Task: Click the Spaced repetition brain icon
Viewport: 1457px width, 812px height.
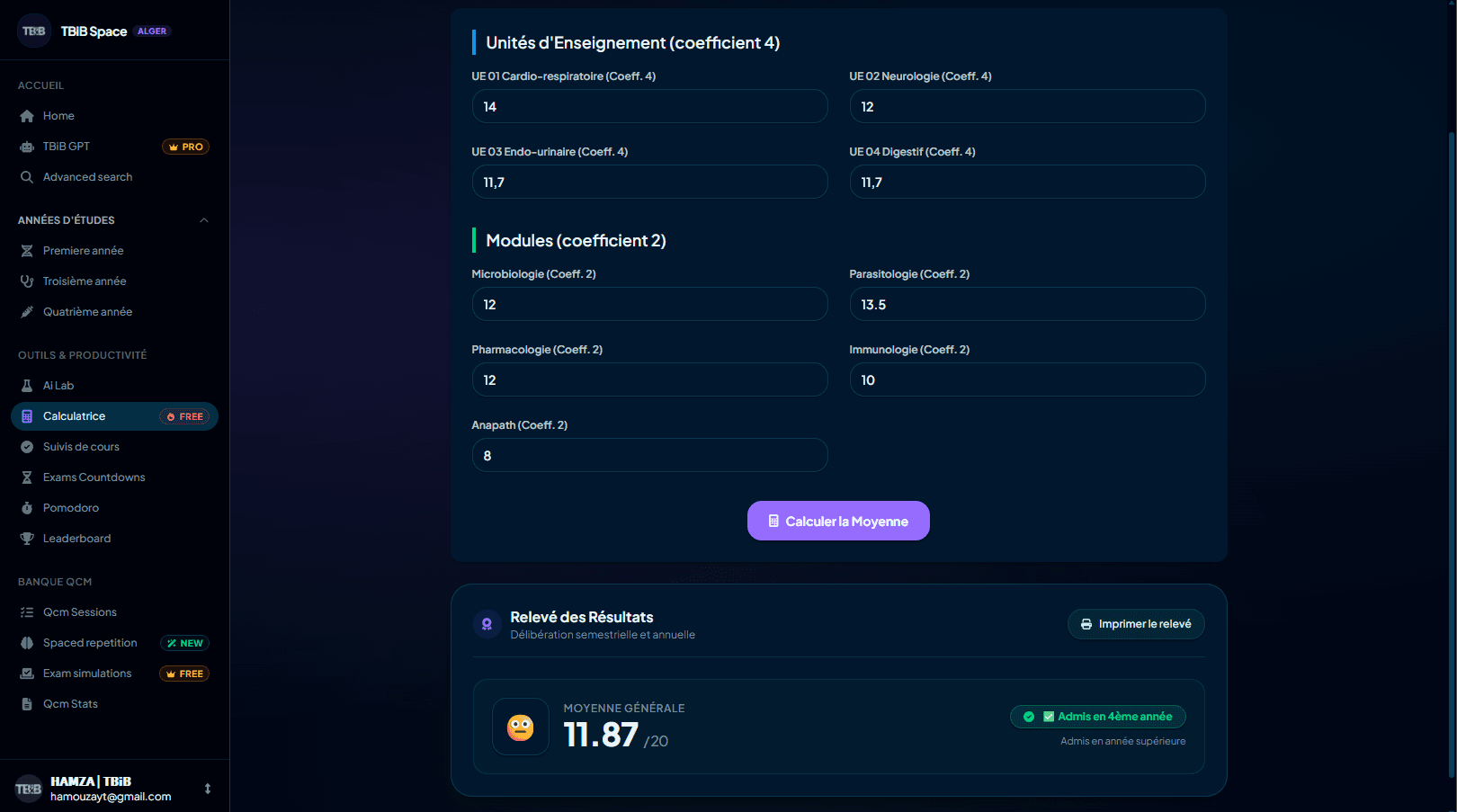Action: 27,643
